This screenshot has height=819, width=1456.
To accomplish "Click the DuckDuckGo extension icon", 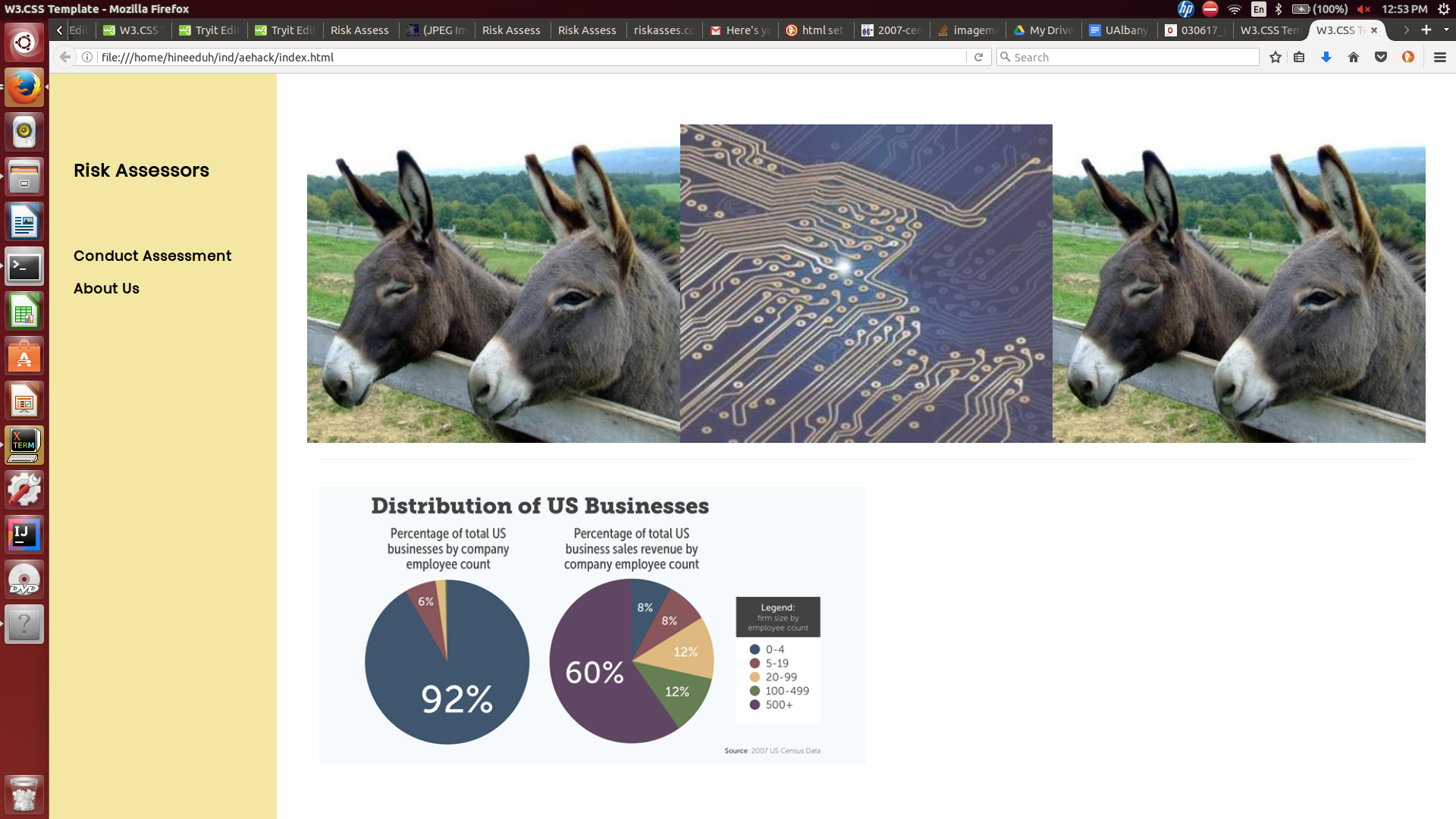I will (x=1408, y=57).
